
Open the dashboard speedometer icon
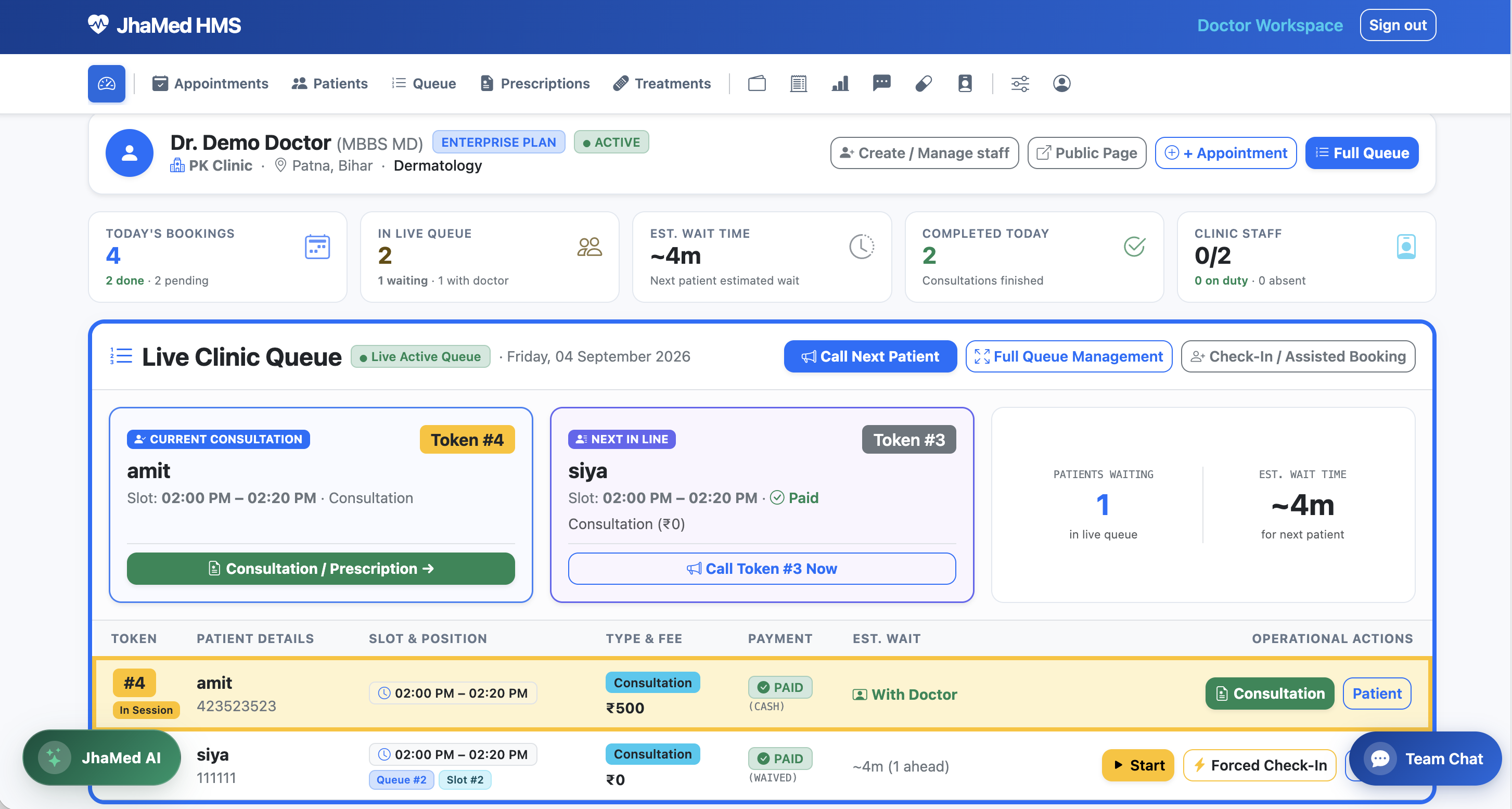(106, 83)
